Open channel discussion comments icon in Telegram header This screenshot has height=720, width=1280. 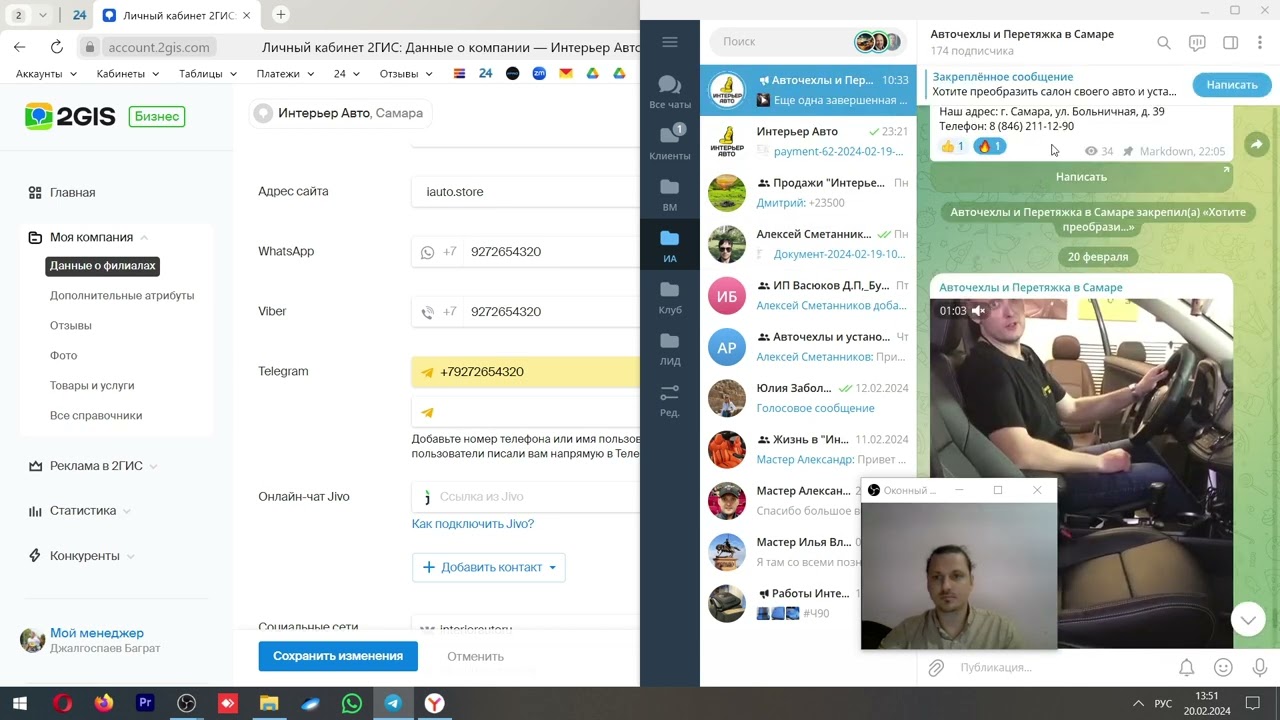tap(1197, 42)
